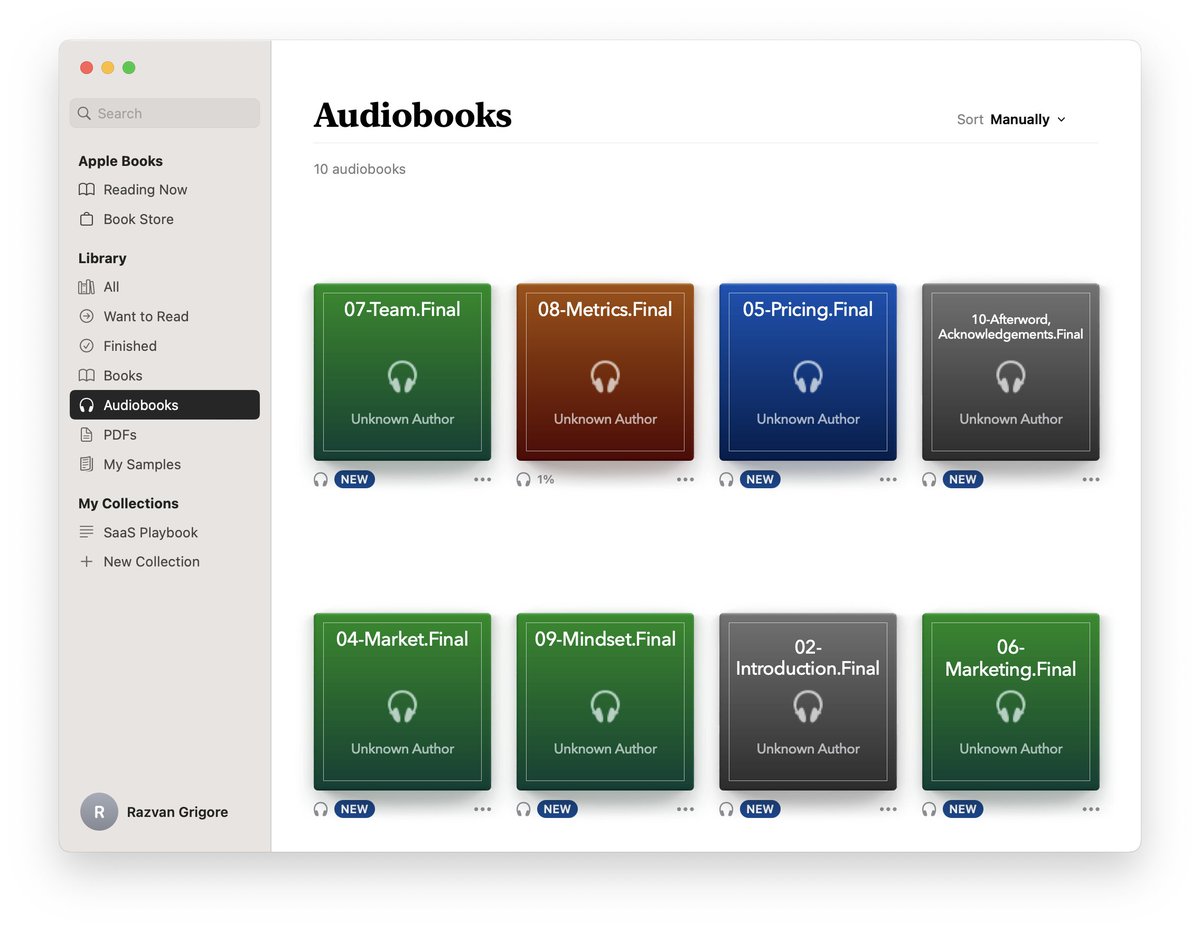Open 07-Team.Final audiobook cover
The width and height of the screenshot is (1200, 930).
[x=402, y=372]
